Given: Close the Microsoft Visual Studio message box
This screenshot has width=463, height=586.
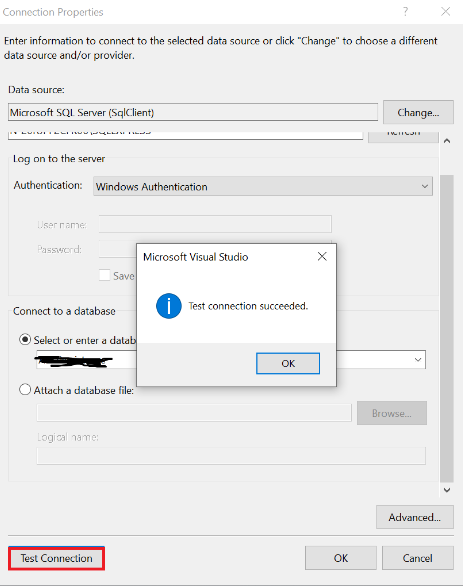Looking at the screenshot, I should point(322,256).
